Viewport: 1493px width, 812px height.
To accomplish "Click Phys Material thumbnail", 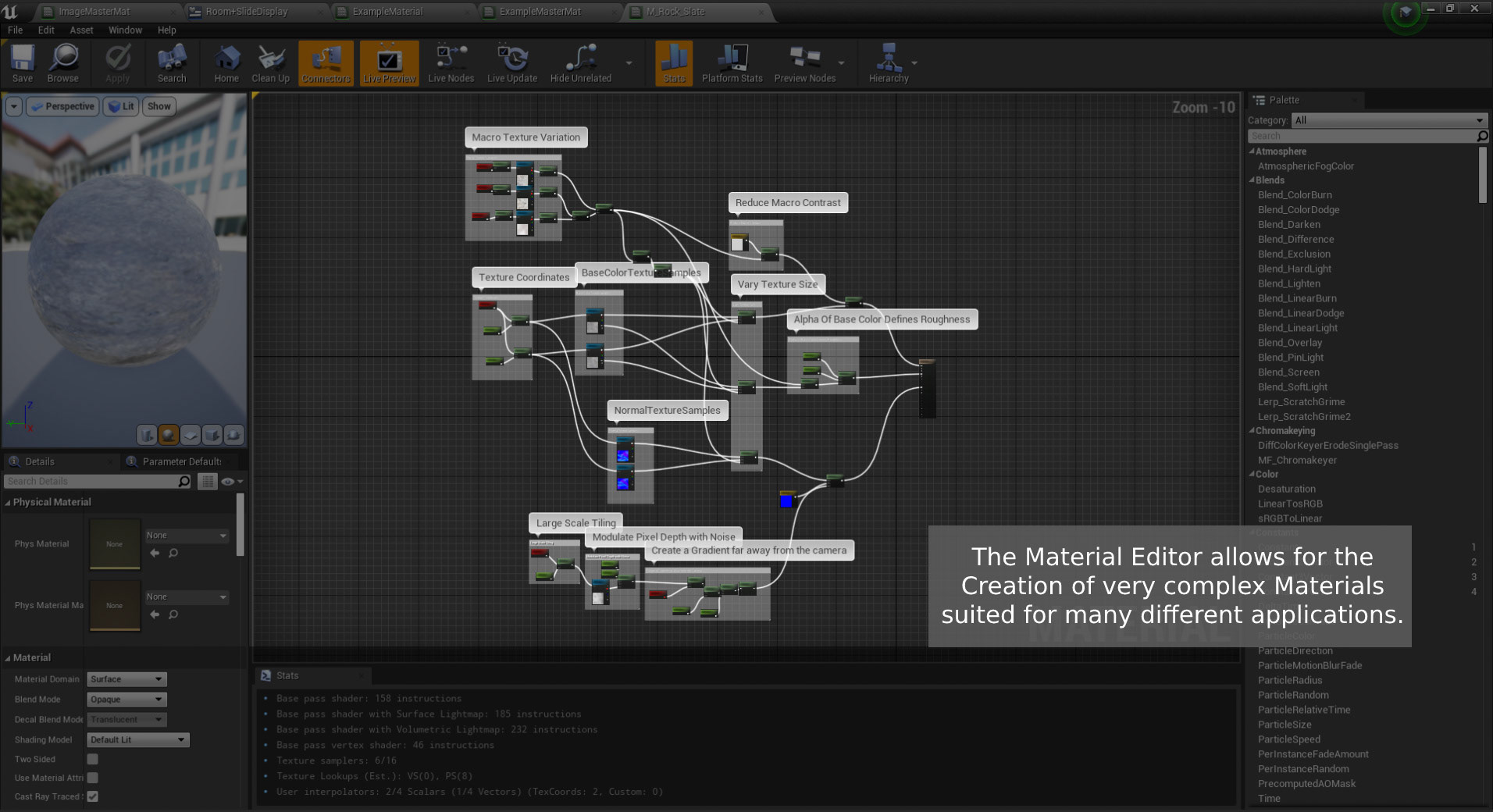I will click(115, 544).
